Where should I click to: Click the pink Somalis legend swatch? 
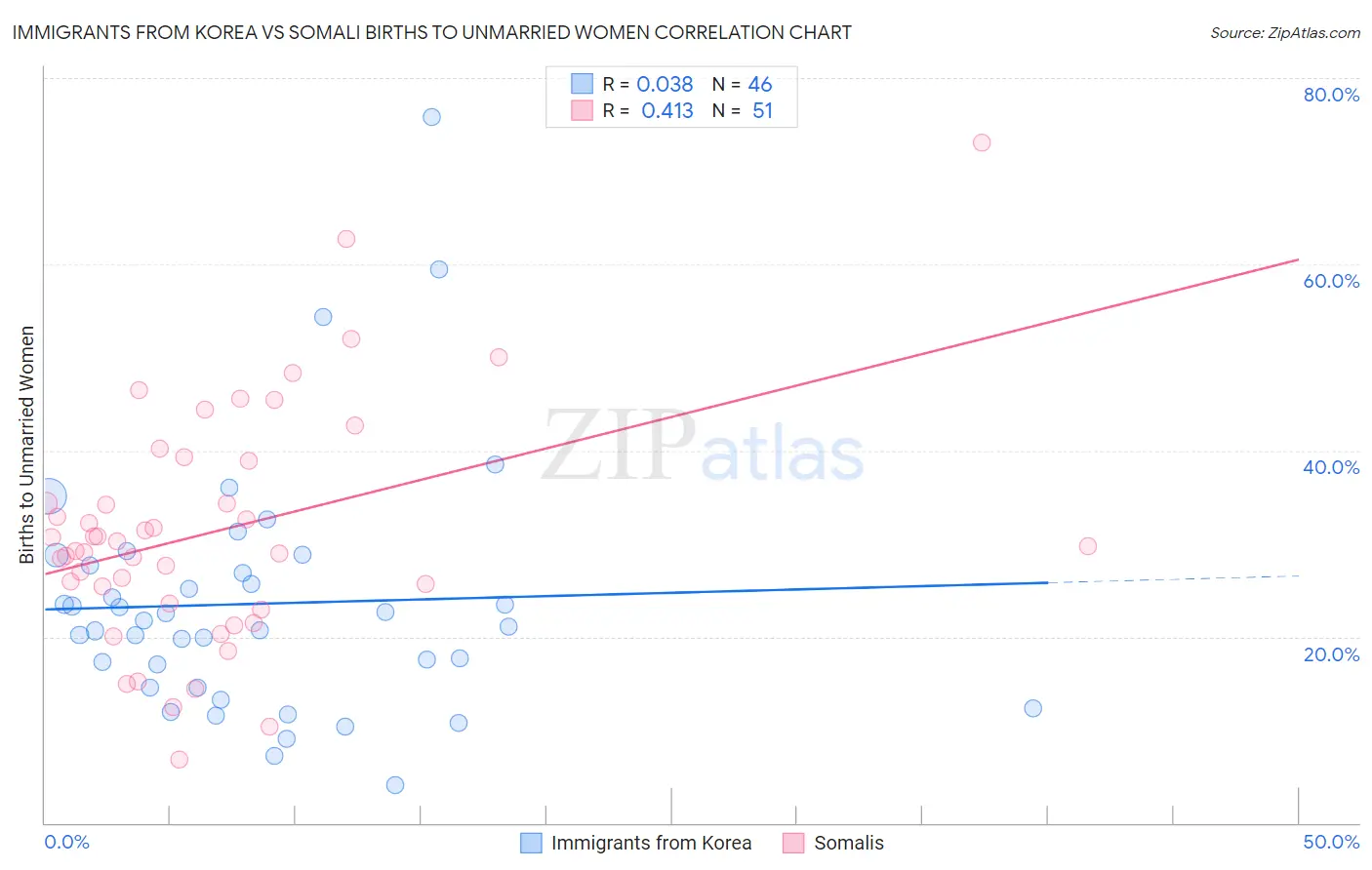click(x=793, y=843)
